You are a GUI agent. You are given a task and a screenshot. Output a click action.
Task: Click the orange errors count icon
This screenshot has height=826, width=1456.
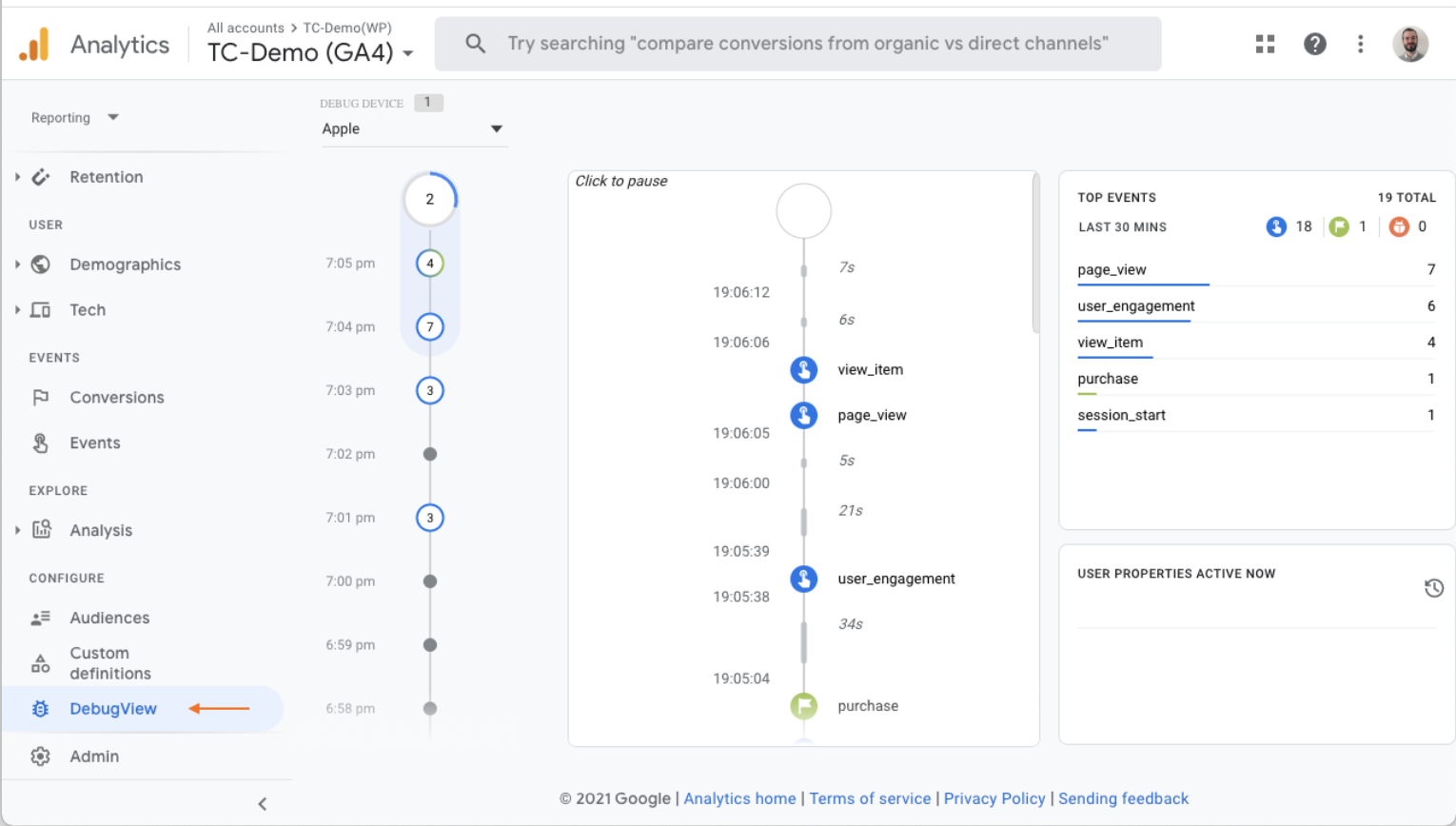pos(1399,226)
